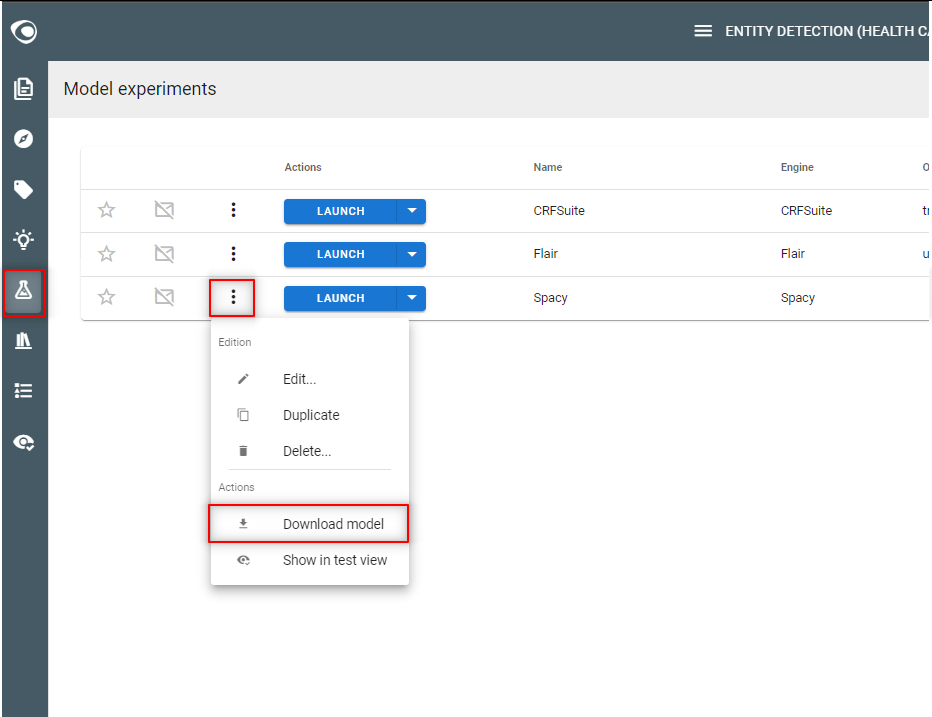Viewport: 932px width, 717px height.
Task: Click crossed-out image icon in Flair row
Action: [164, 254]
